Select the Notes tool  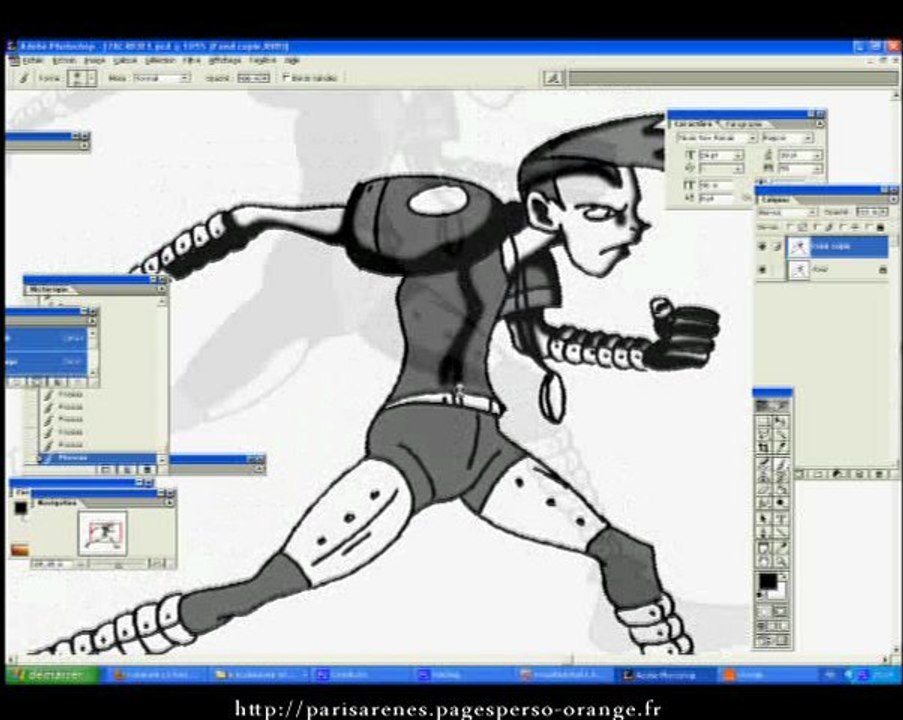coord(764,548)
